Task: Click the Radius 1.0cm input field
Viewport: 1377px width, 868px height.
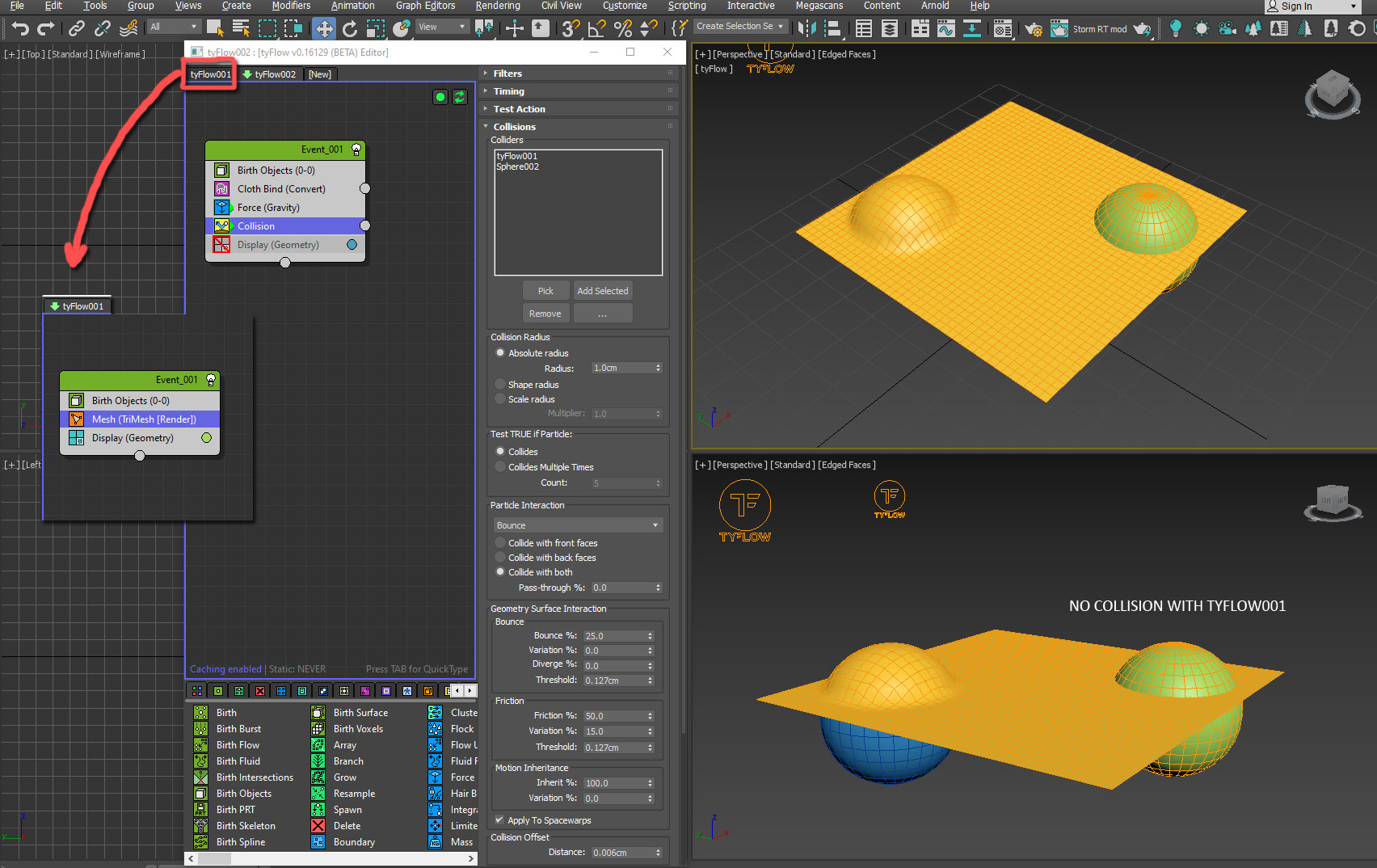Action: point(622,368)
